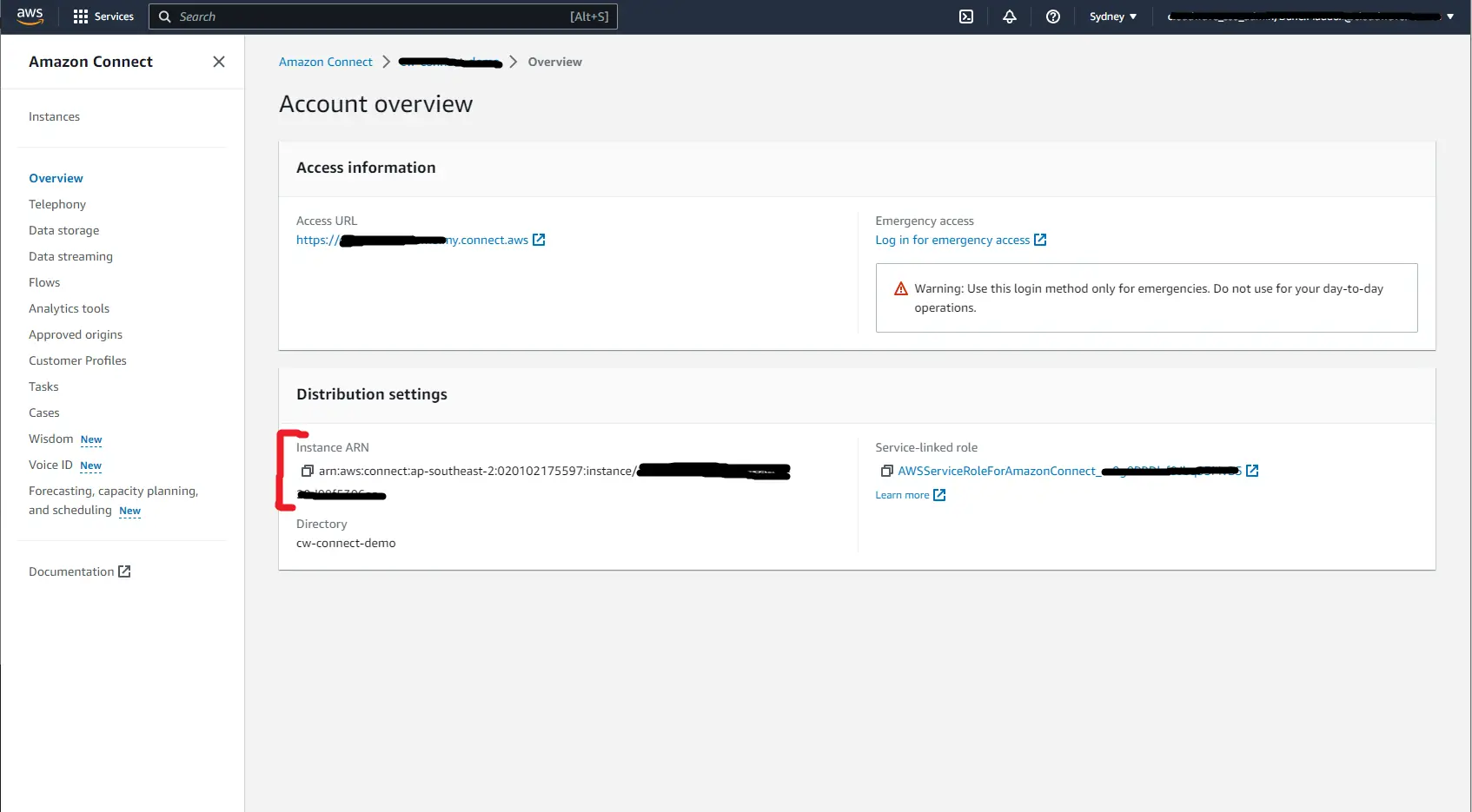Open the Cases section
The width and height of the screenshot is (1472, 812).
click(x=43, y=413)
